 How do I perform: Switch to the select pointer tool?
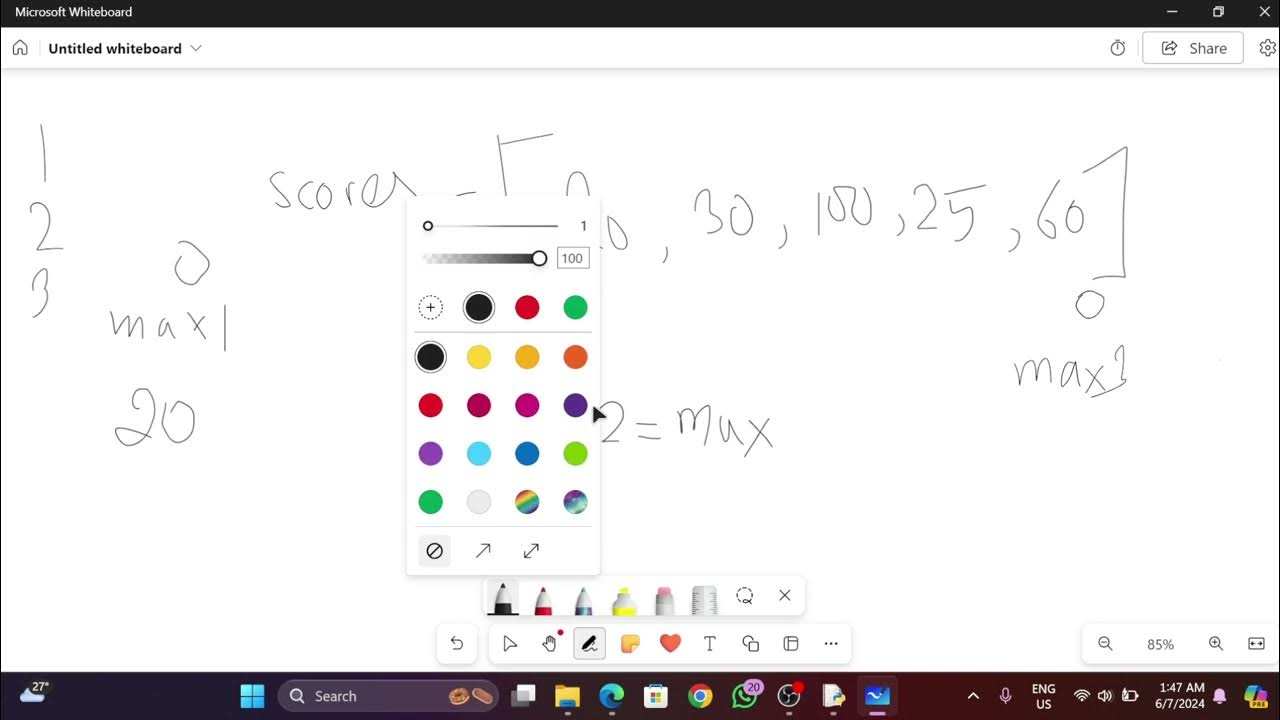point(510,644)
